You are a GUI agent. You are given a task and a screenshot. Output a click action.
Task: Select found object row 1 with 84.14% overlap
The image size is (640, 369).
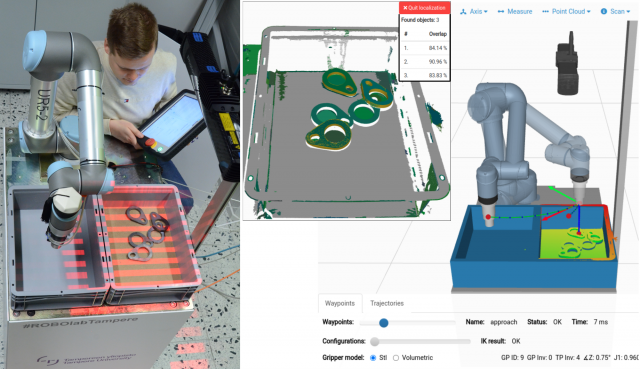(x=424, y=48)
